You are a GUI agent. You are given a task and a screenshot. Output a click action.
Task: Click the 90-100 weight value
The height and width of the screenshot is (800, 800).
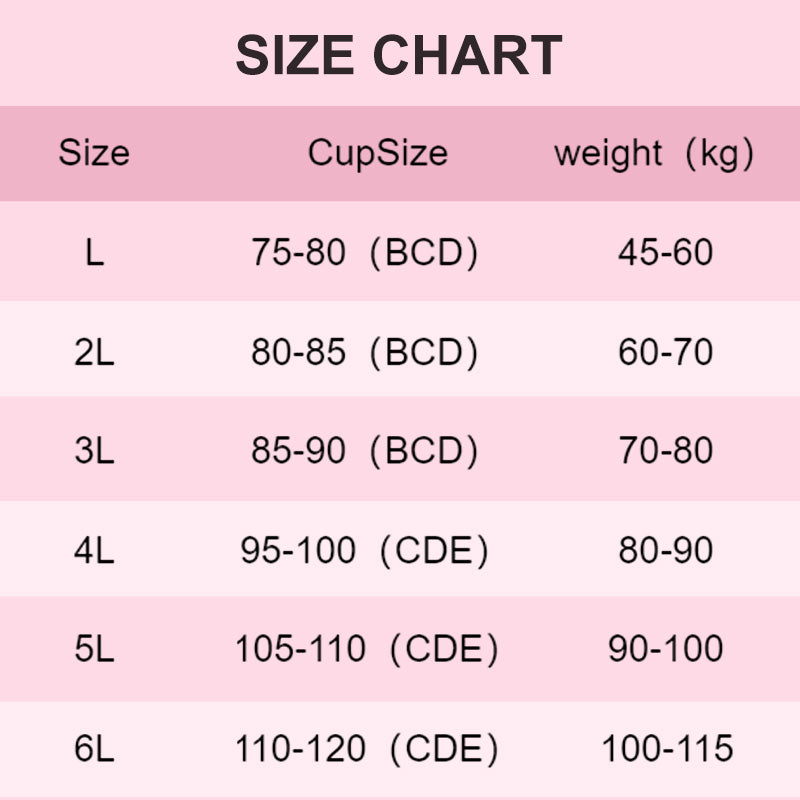(665, 649)
